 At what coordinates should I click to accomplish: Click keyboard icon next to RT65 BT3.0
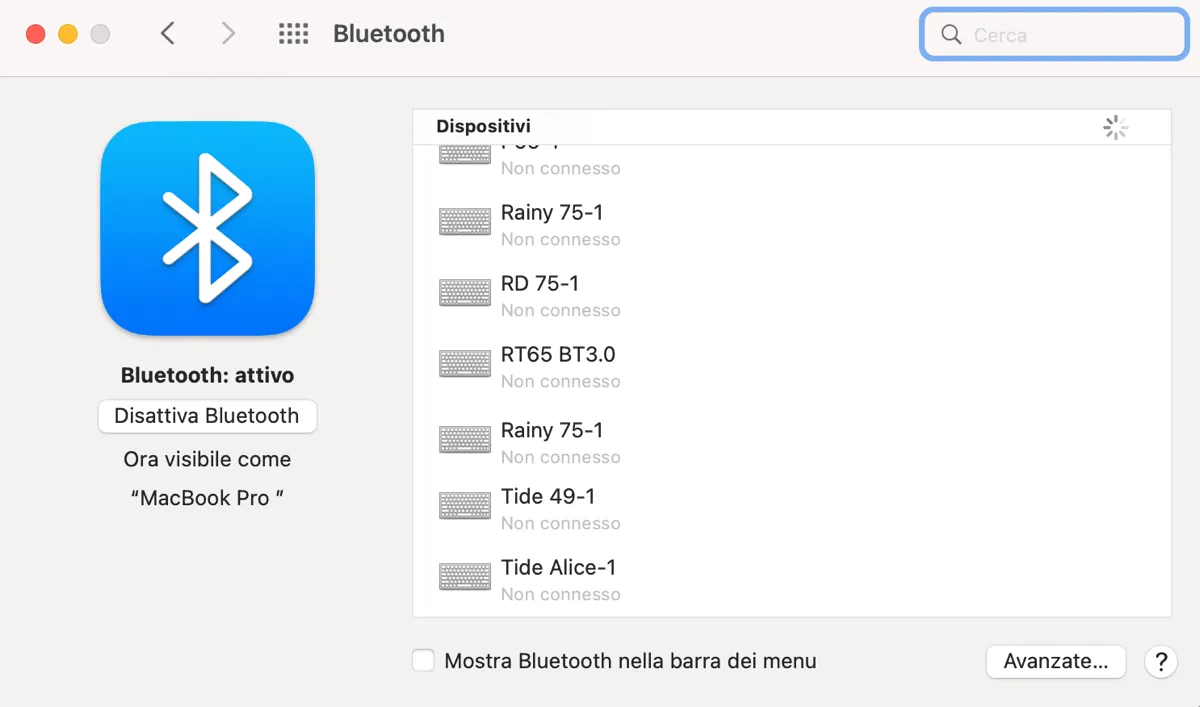(x=465, y=364)
